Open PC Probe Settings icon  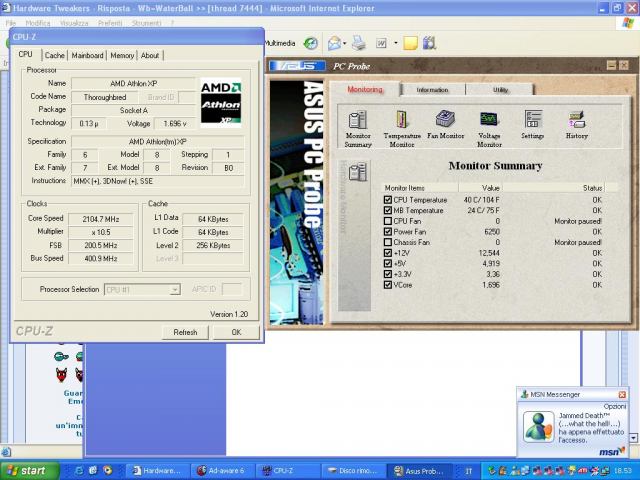(533, 124)
